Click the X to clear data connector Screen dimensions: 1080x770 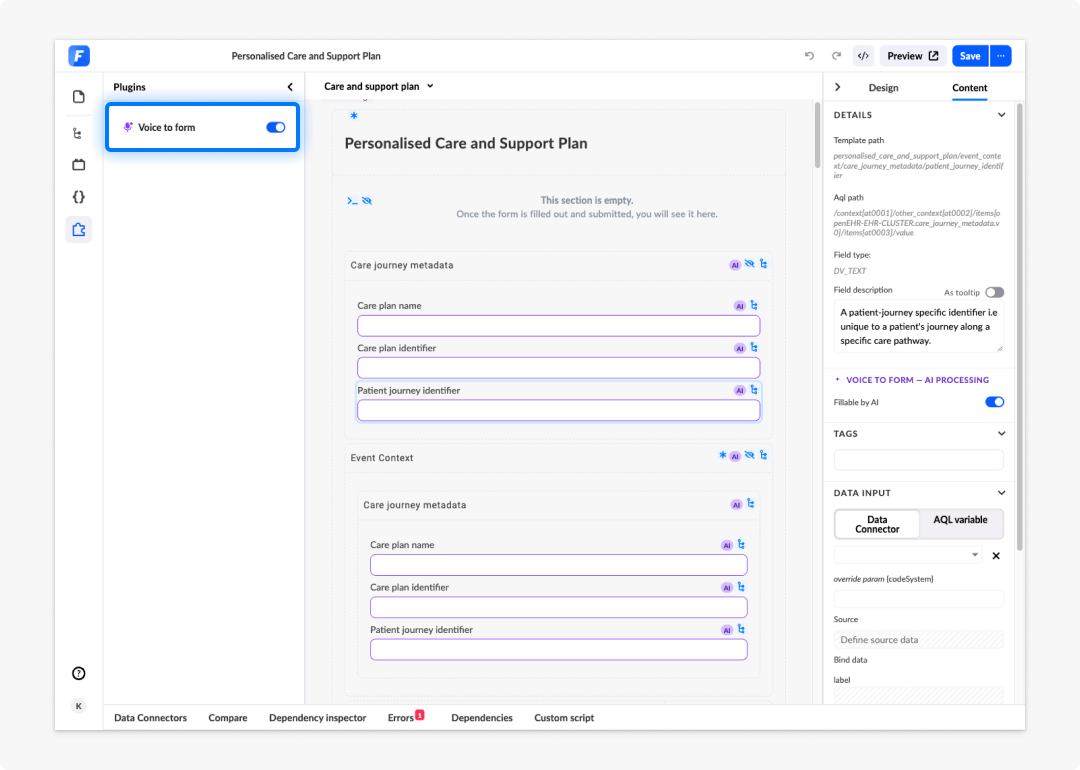click(x=996, y=556)
